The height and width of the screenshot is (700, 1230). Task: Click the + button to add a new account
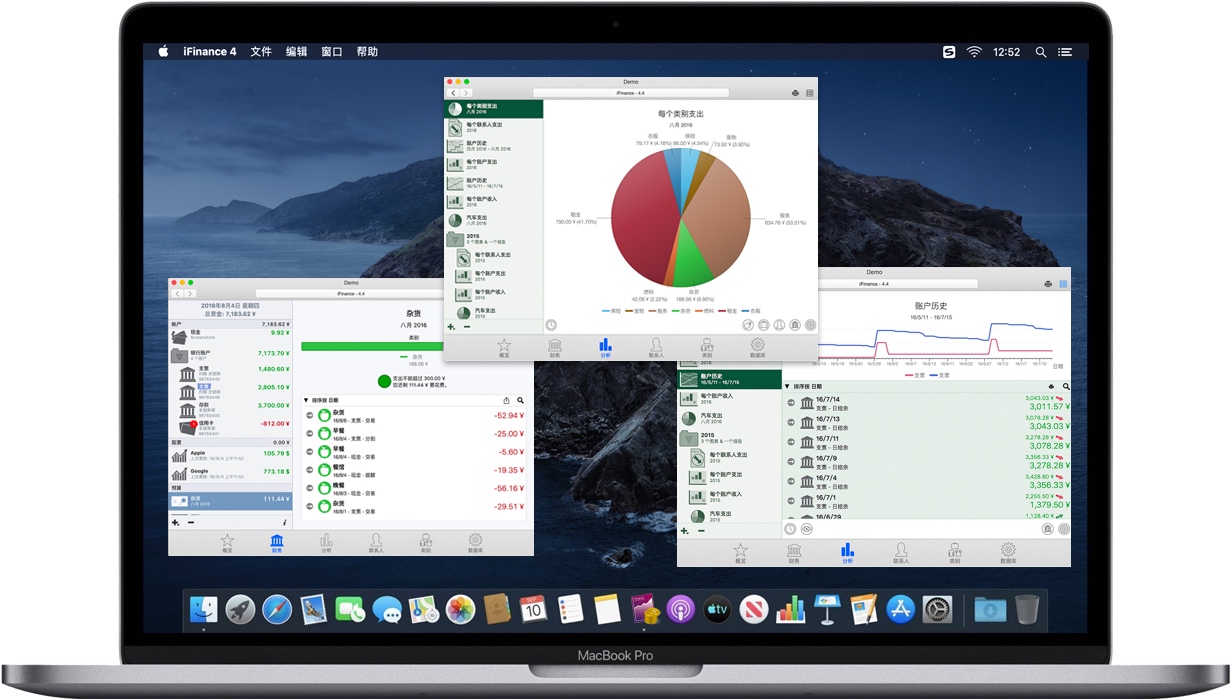point(175,522)
